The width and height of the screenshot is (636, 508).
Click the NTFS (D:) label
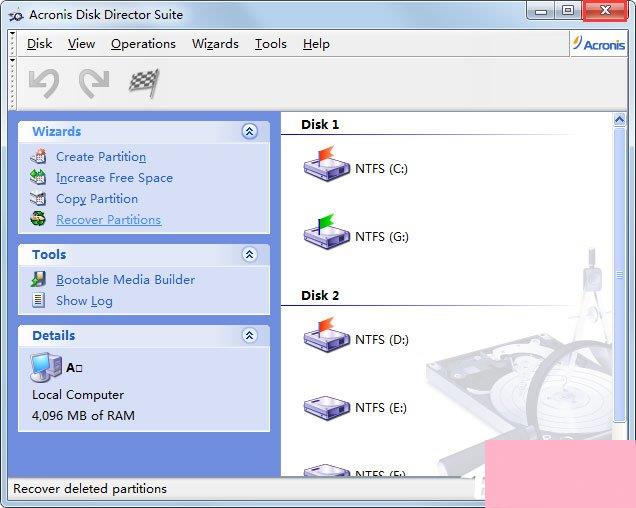(x=382, y=339)
